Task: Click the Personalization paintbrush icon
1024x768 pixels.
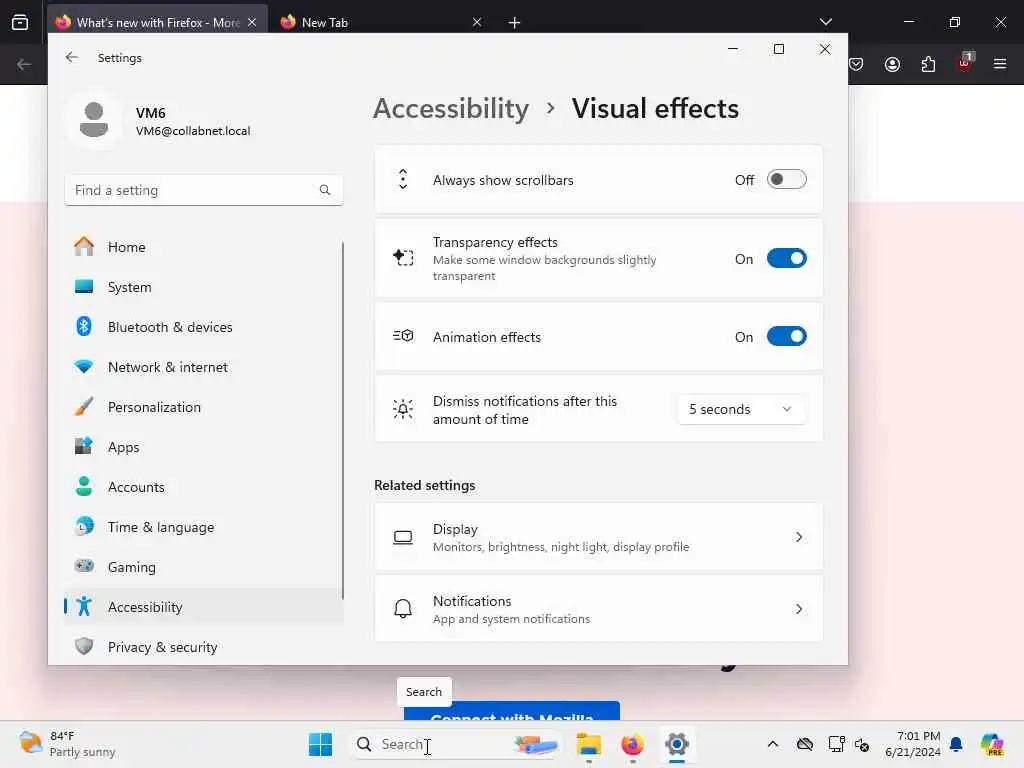Action: tap(84, 406)
